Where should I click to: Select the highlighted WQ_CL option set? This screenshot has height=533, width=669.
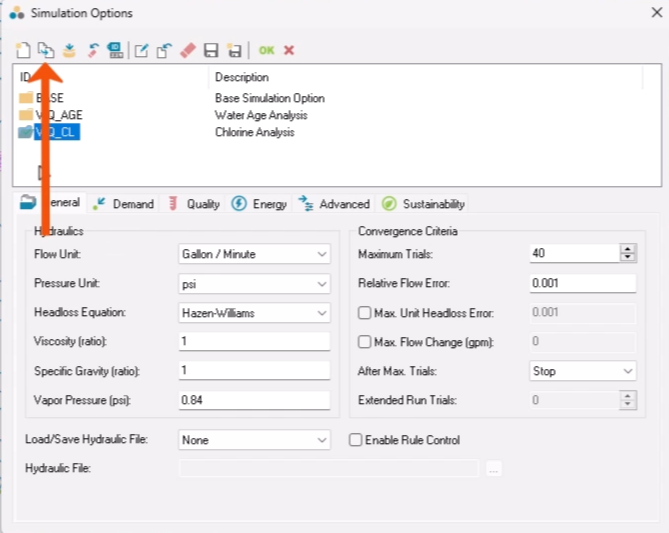point(57,132)
